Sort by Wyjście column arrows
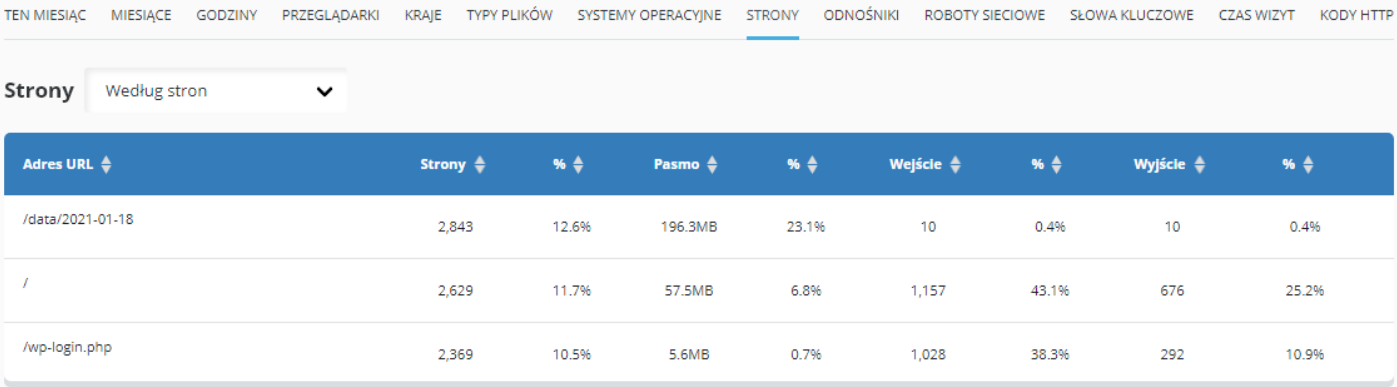This screenshot has height=387, width=1397. click(1199, 165)
